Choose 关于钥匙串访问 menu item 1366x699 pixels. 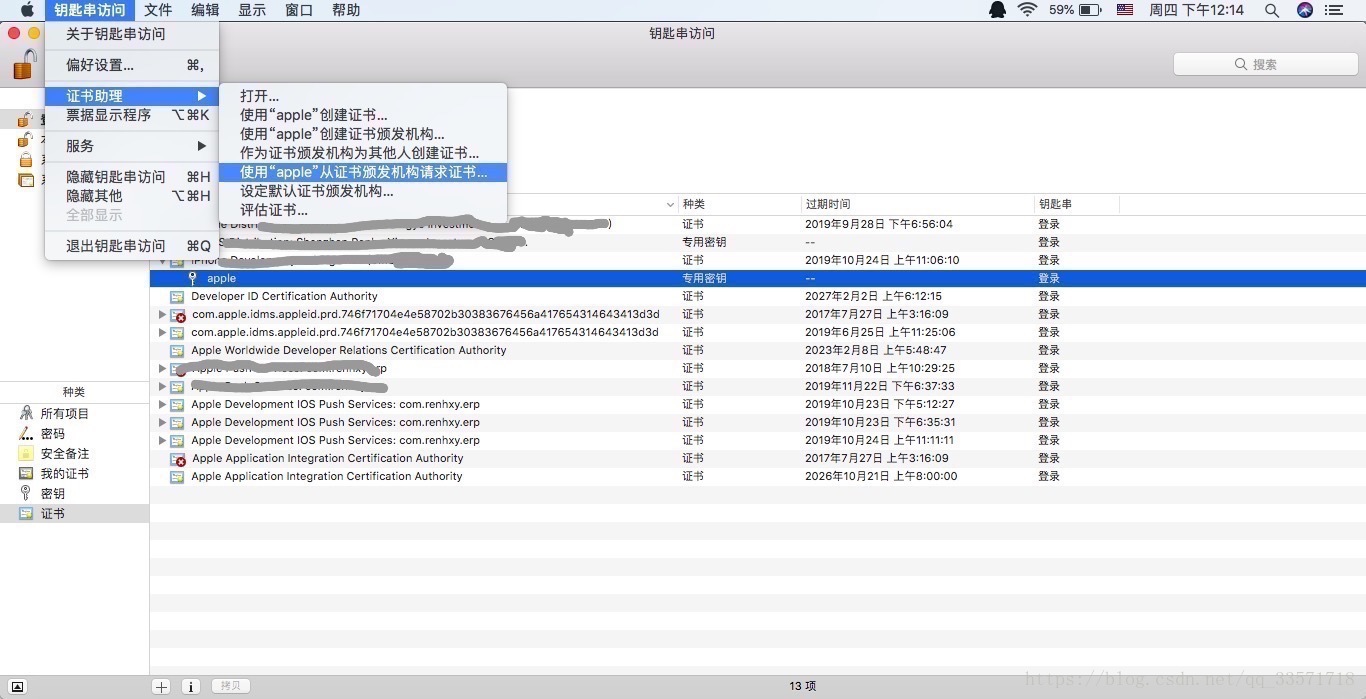point(132,34)
